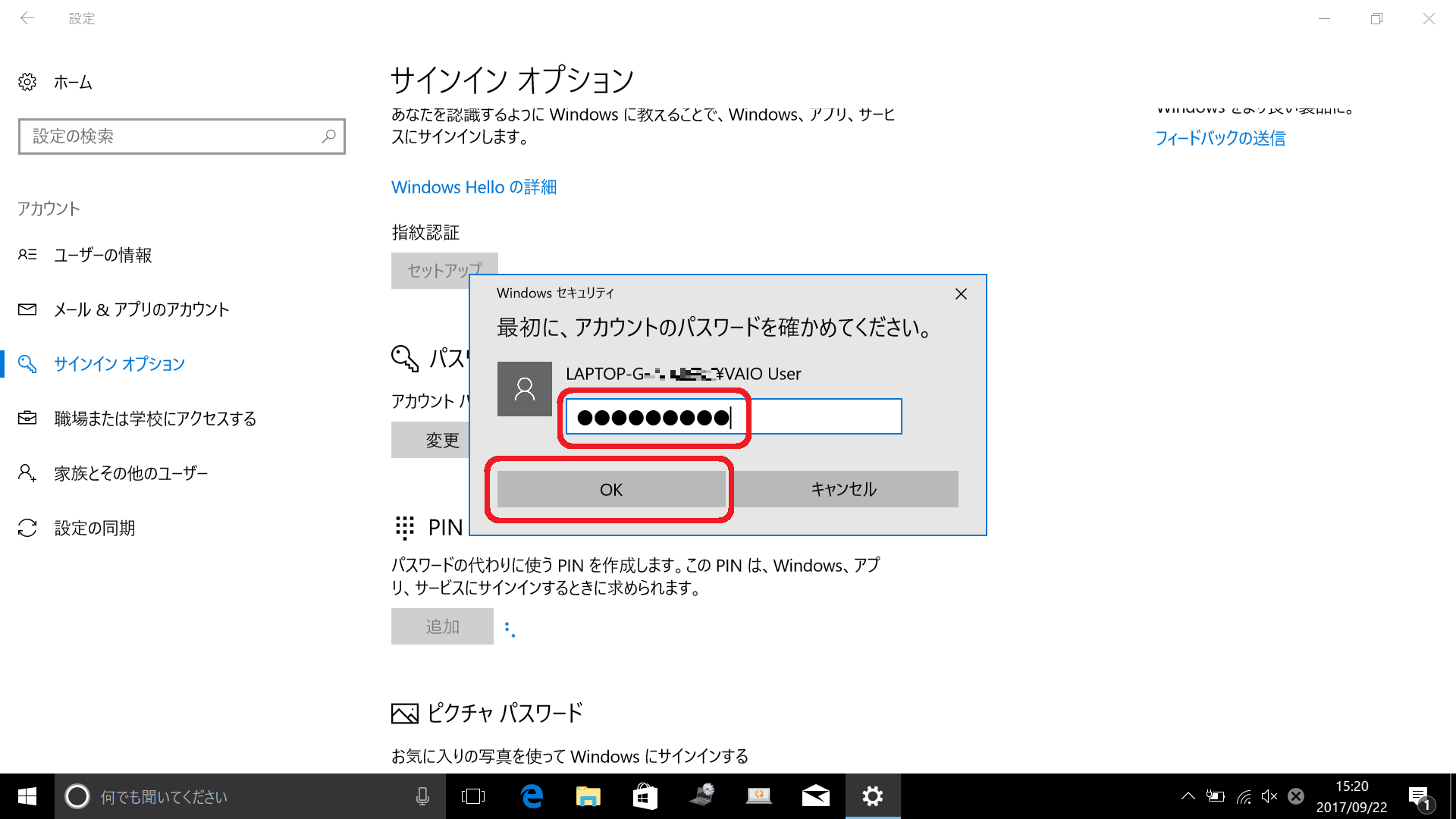Image resolution: width=1456 pixels, height=819 pixels.
Task: Click the user avatar icon in the dialog
Action: click(x=525, y=389)
